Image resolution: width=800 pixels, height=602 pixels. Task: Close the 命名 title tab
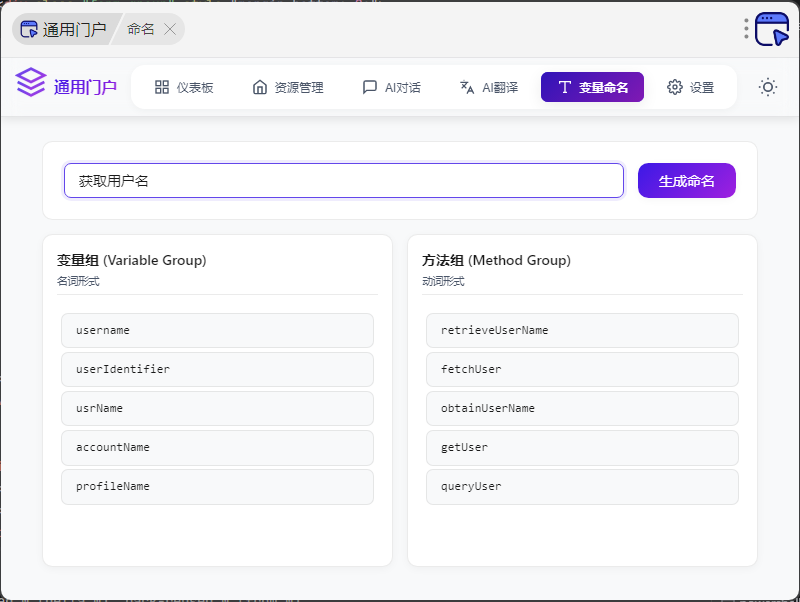point(170,29)
